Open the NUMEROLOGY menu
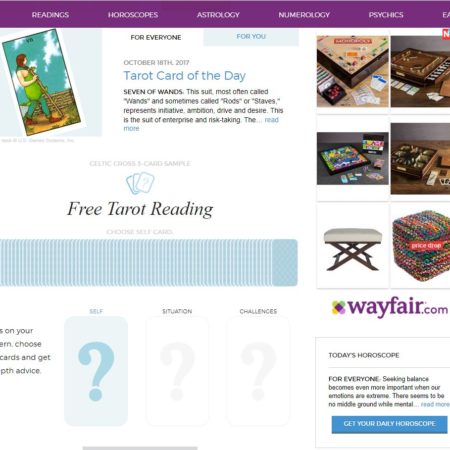The width and height of the screenshot is (450, 450). [304, 15]
